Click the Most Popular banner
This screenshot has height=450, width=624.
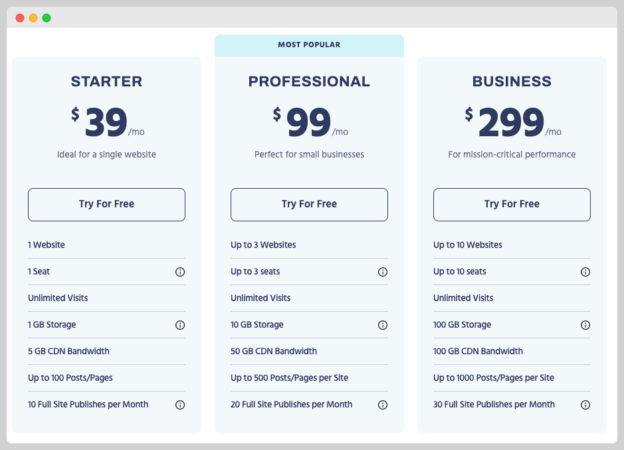pos(309,45)
